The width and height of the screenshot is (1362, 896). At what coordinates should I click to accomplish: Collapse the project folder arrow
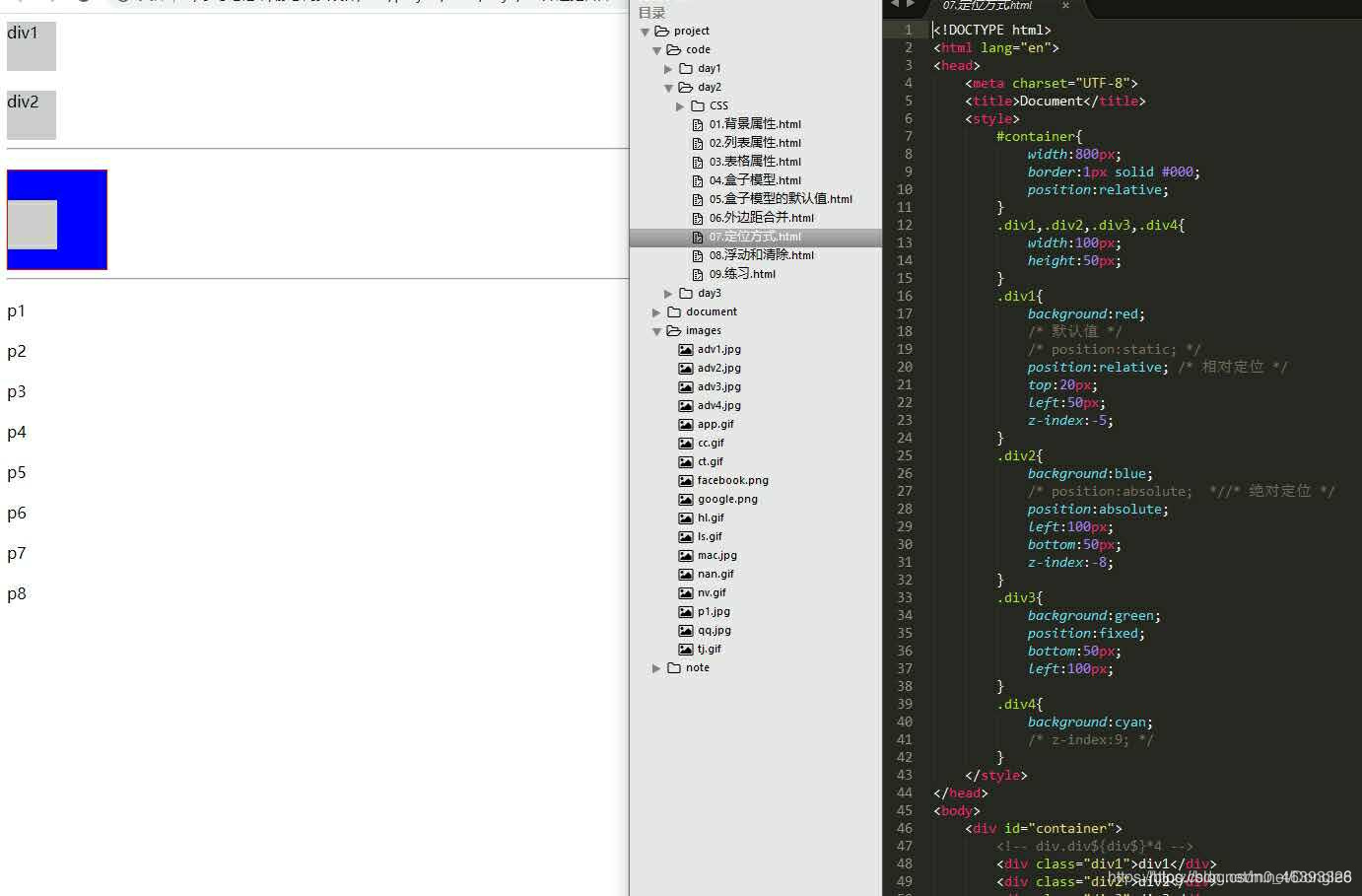(646, 32)
